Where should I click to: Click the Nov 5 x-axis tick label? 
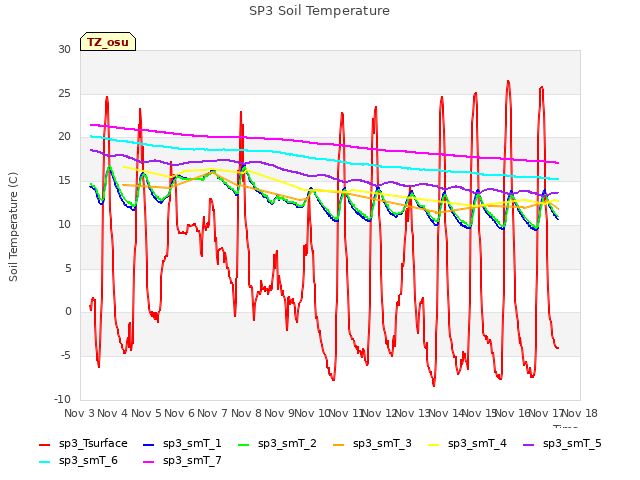pyautogui.click(x=146, y=413)
